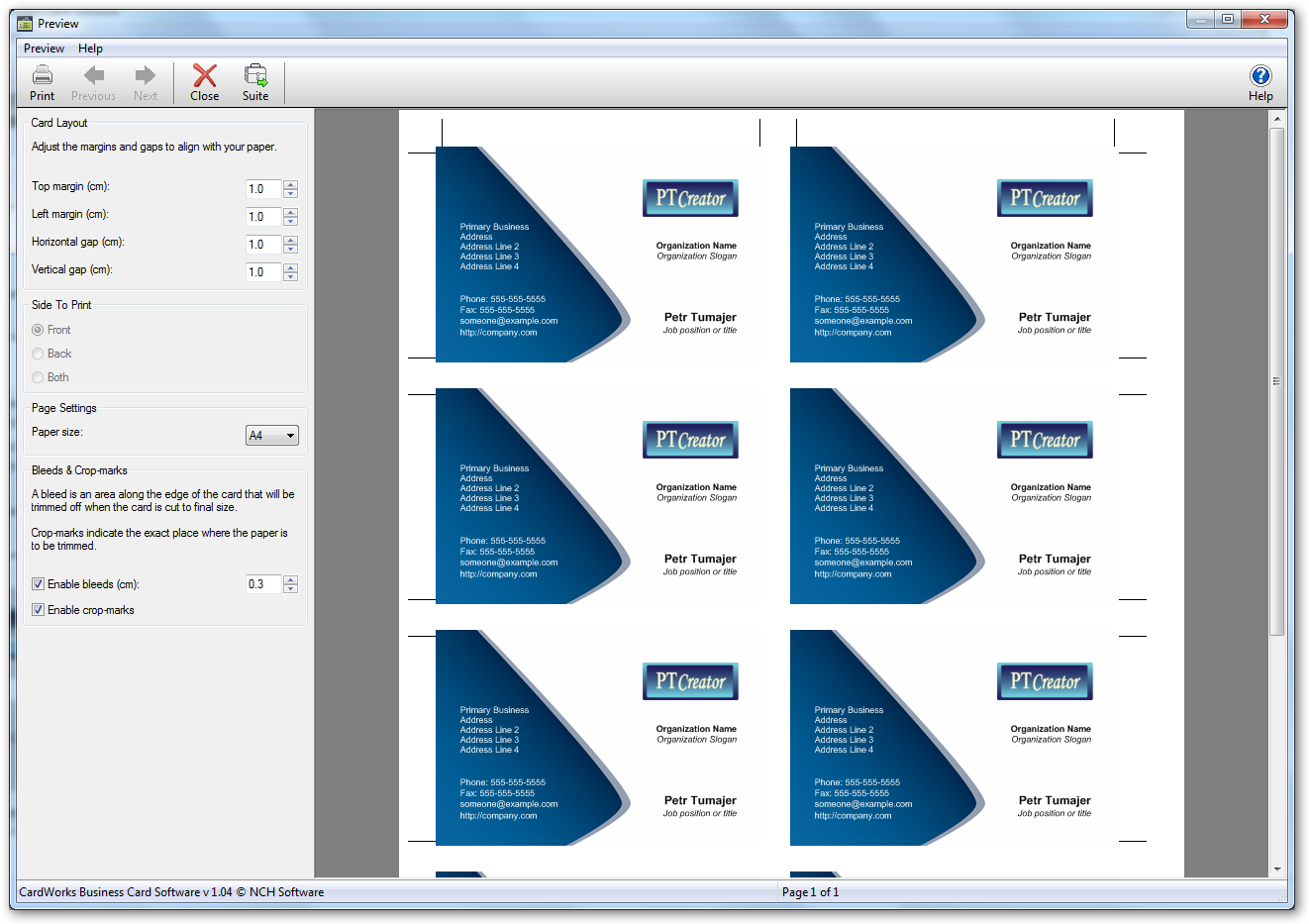Click the "Card Layout" group label
This screenshot has width=1309, height=924.
pos(59,123)
